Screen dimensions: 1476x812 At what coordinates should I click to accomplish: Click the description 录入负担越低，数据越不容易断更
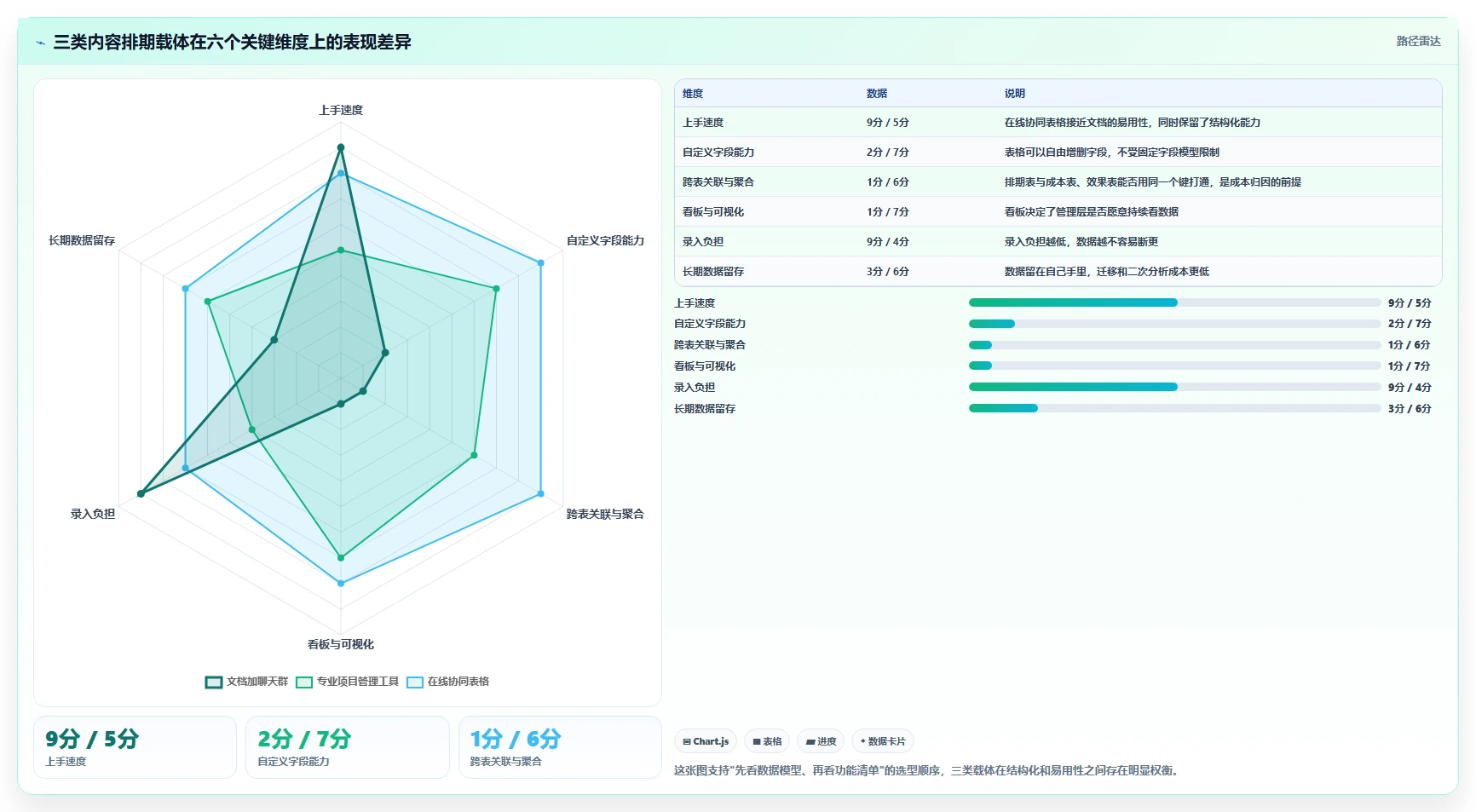[x=1081, y=242]
